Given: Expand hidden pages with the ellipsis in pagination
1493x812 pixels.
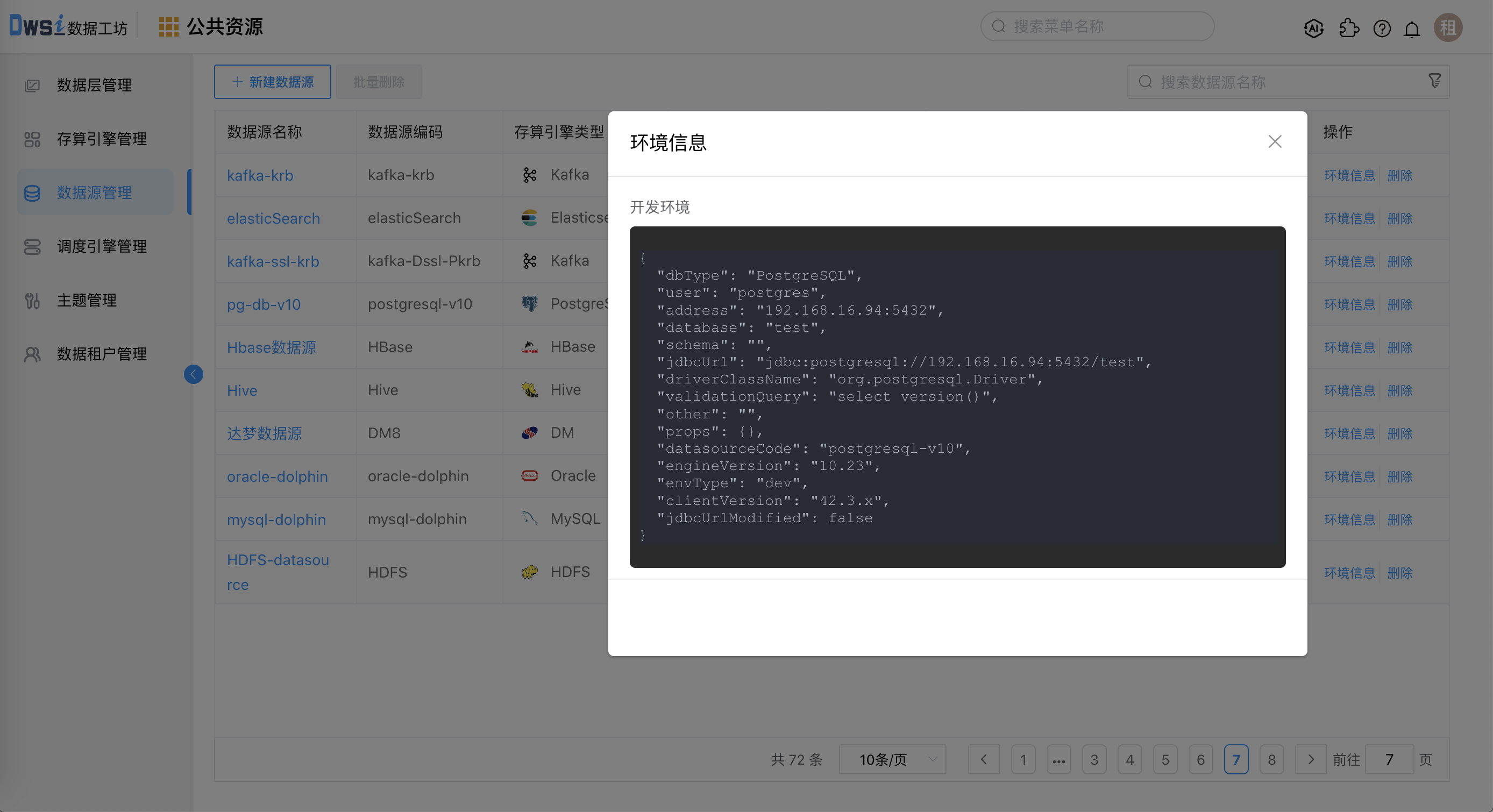Looking at the screenshot, I should pyautogui.click(x=1059, y=760).
